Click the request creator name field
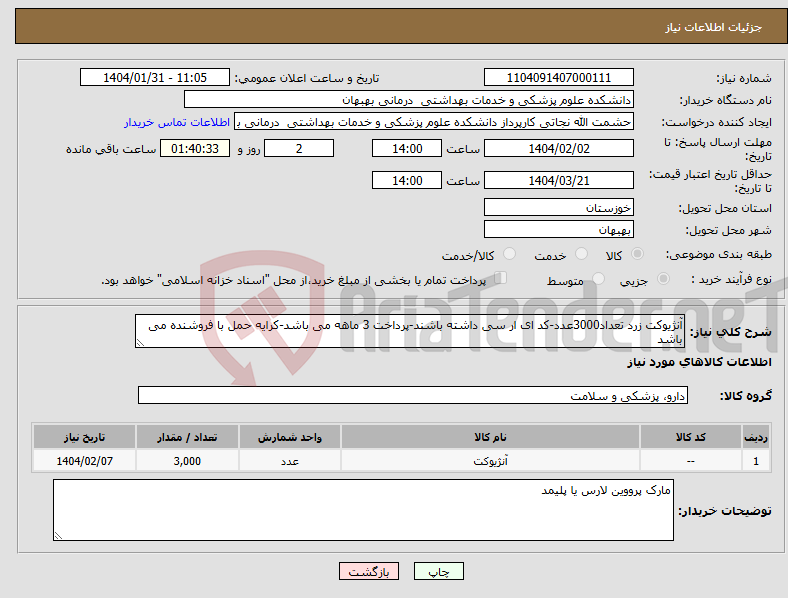 (434, 122)
